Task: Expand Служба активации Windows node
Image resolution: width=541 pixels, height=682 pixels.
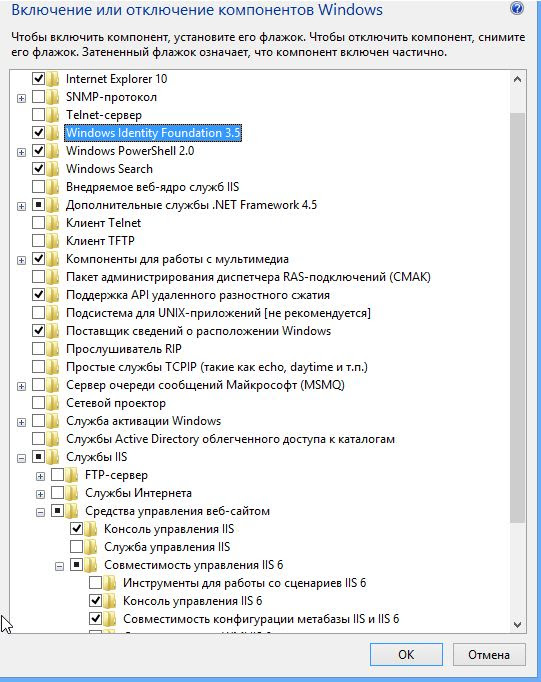Action: pyautogui.click(x=21, y=422)
